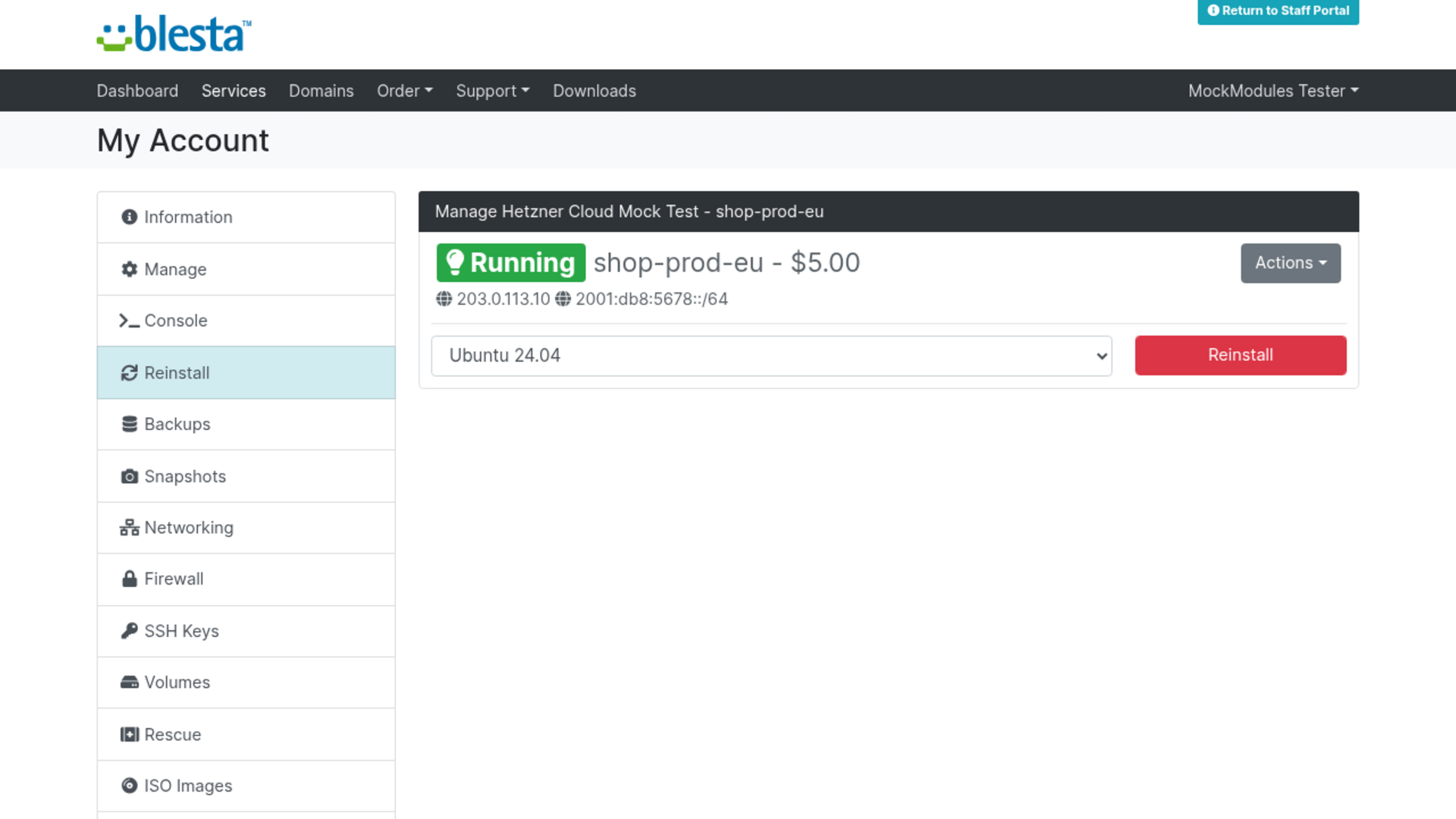Viewport: 1456px width, 819px height.
Task: Open the Information sidebar tab
Action: click(x=246, y=217)
